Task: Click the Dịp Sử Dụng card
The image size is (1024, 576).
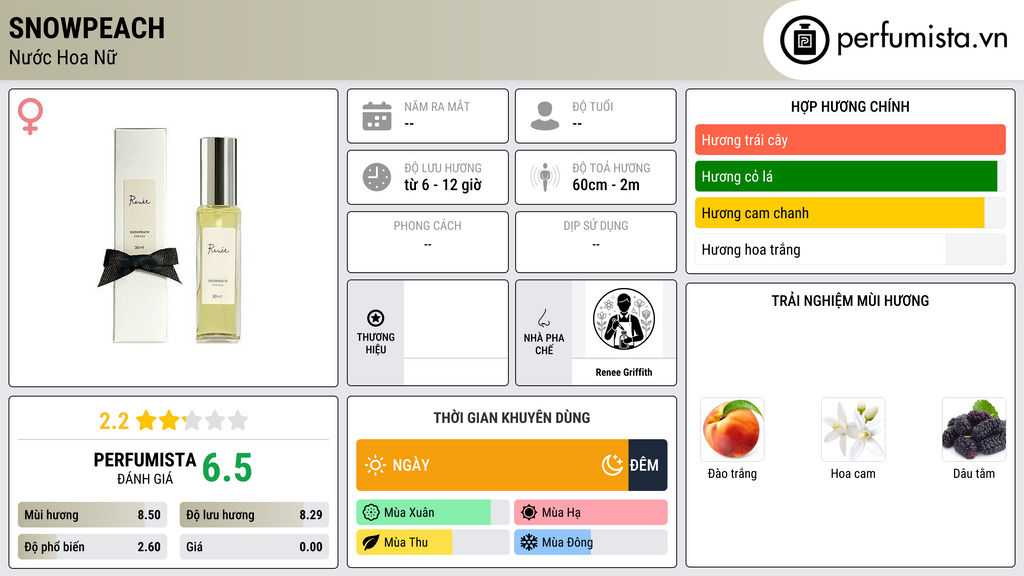Action: pos(596,242)
